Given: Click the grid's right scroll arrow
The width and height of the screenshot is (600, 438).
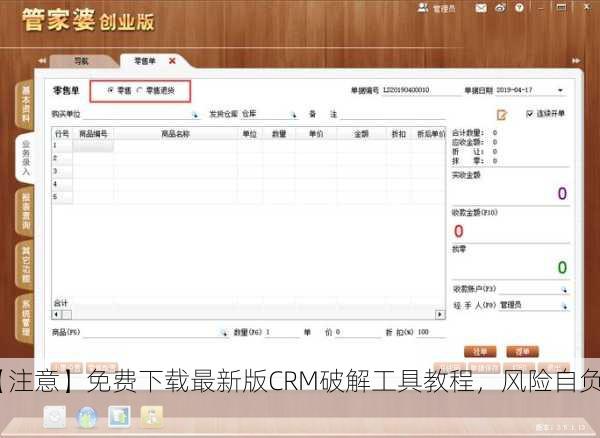Looking at the screenshot, I should pyautogui.click(x=440, y=314).
